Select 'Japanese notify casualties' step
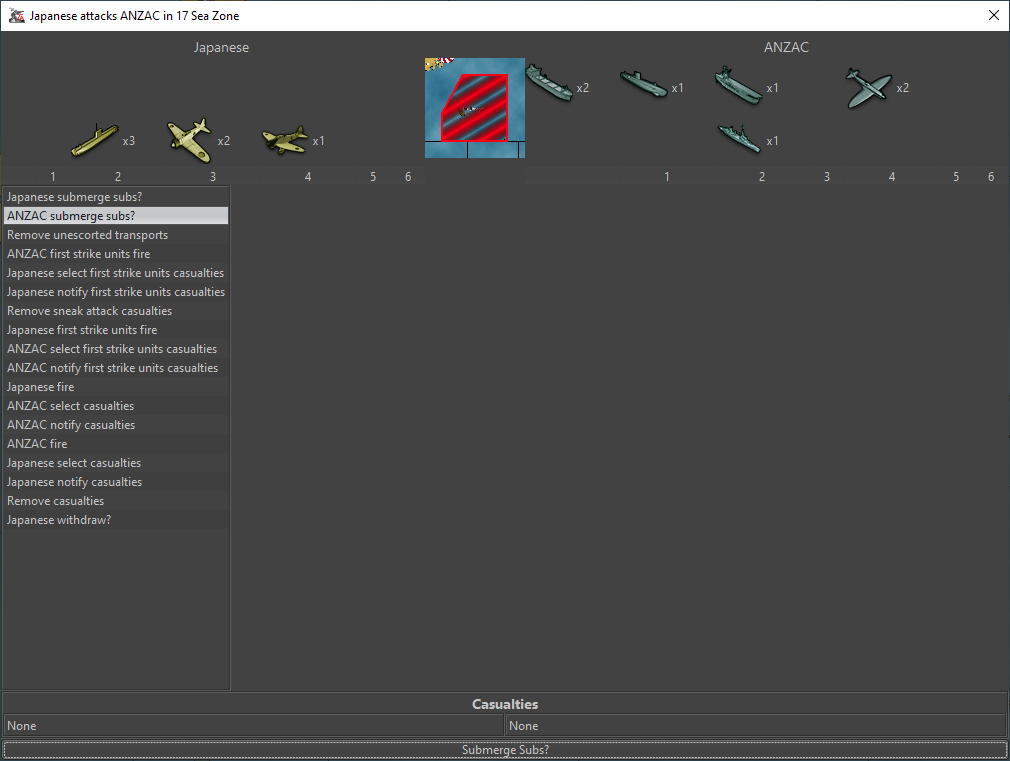The image size is (1010, 761). [116, 482]
